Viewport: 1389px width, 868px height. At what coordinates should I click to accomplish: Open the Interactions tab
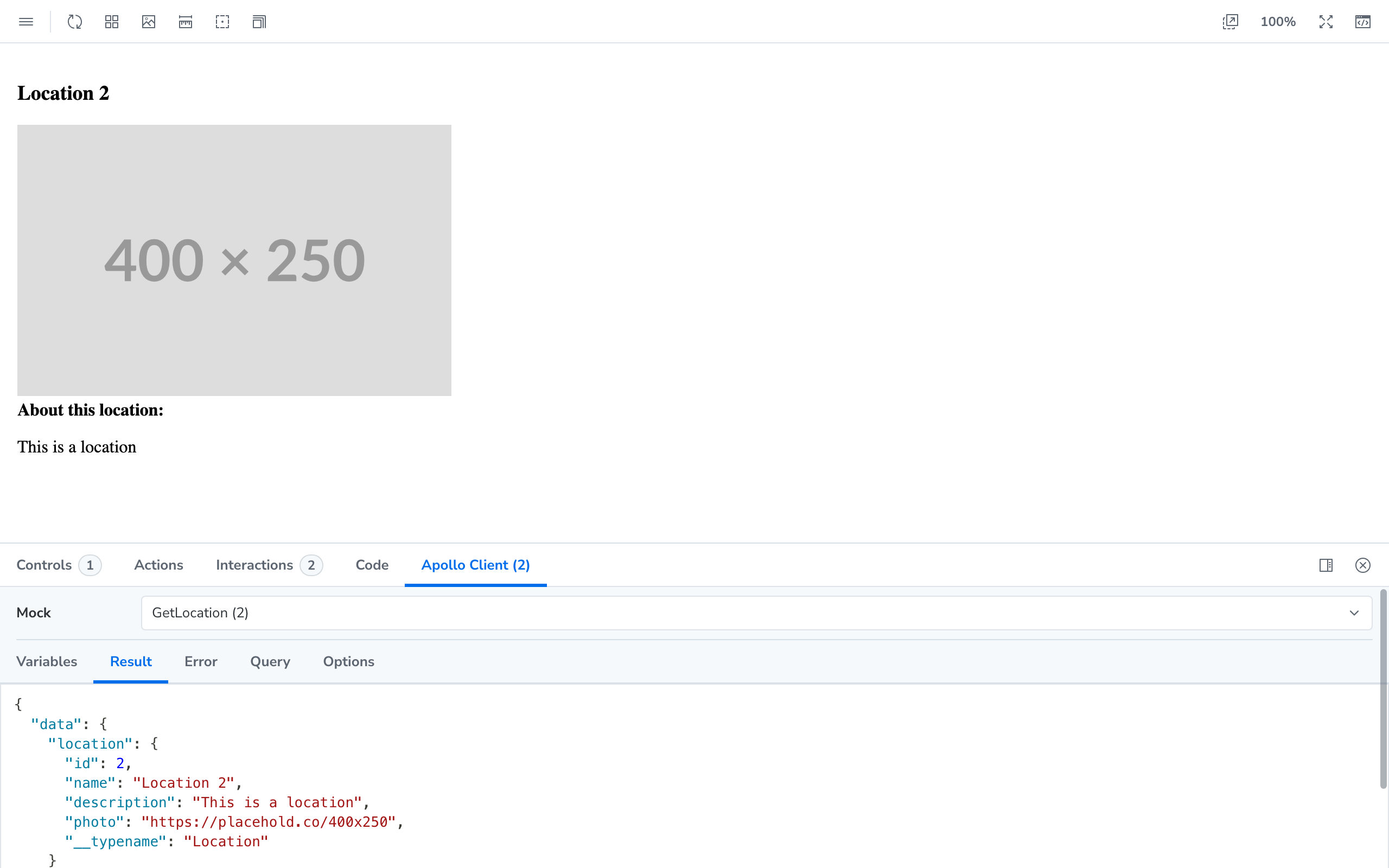coord(269,565)
